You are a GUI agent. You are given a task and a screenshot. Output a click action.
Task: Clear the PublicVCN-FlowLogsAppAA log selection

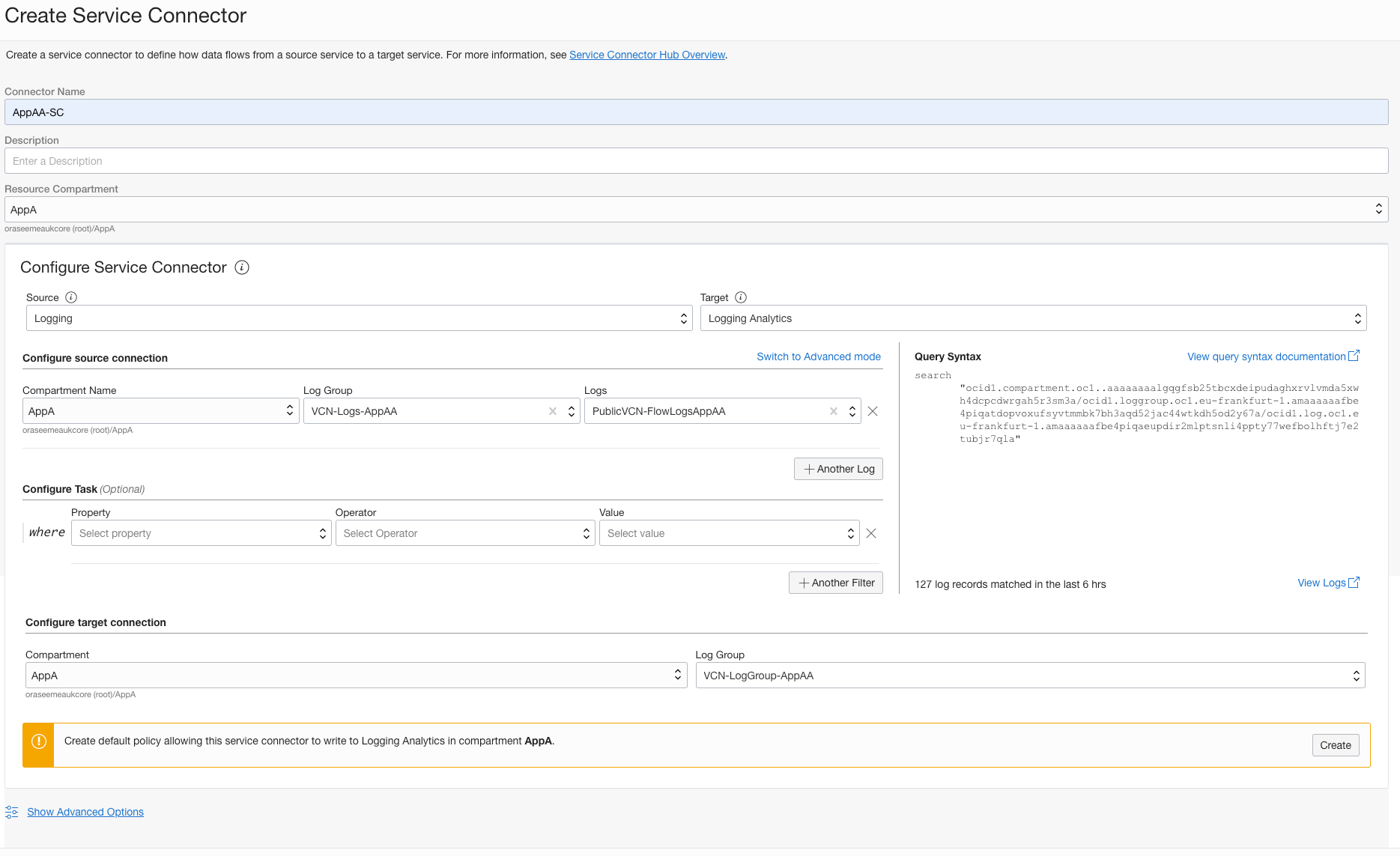click(x=834, y=411)
